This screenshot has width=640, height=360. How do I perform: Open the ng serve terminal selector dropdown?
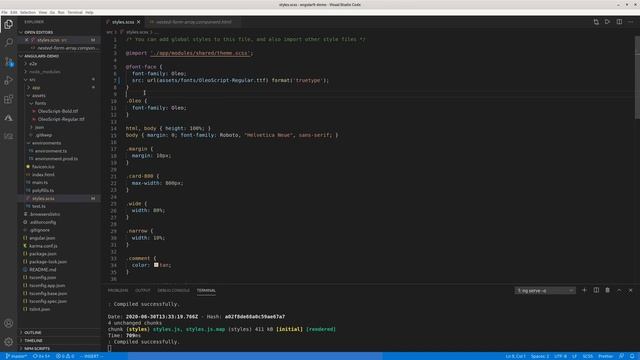coord(545,291)
